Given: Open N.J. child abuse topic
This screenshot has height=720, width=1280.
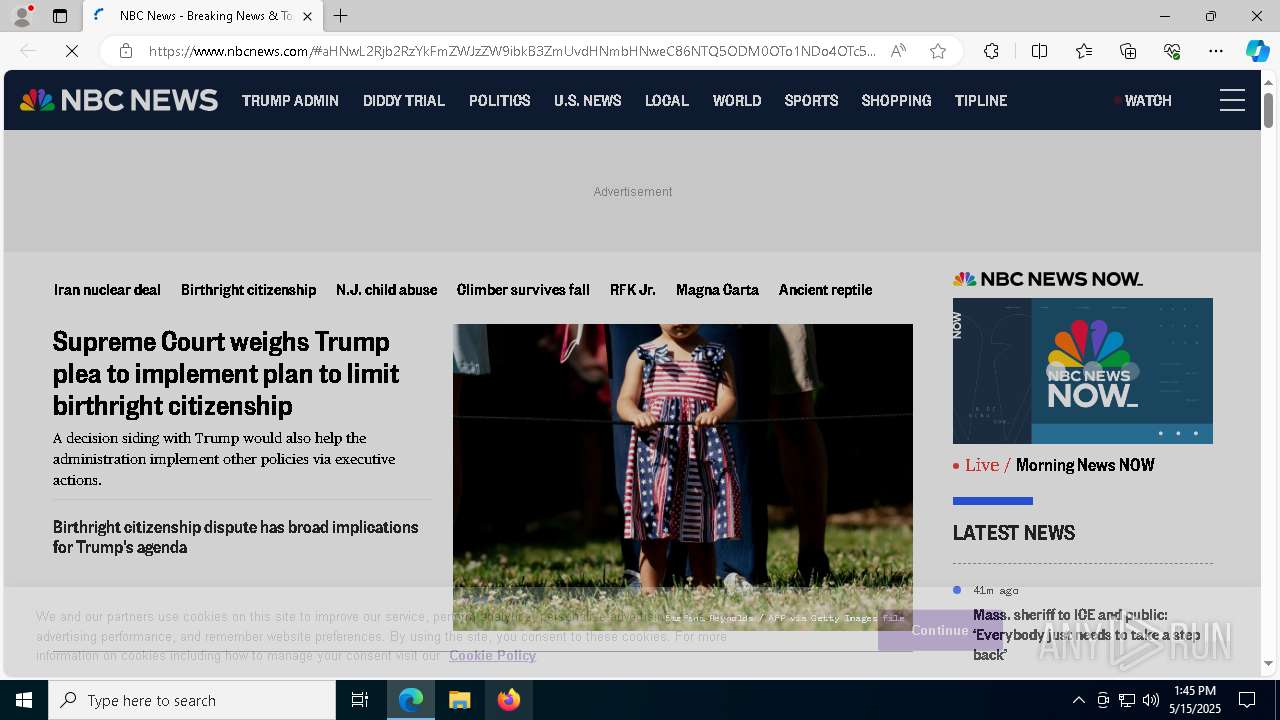Looking at the screenshot, I should tap(386, 289).
